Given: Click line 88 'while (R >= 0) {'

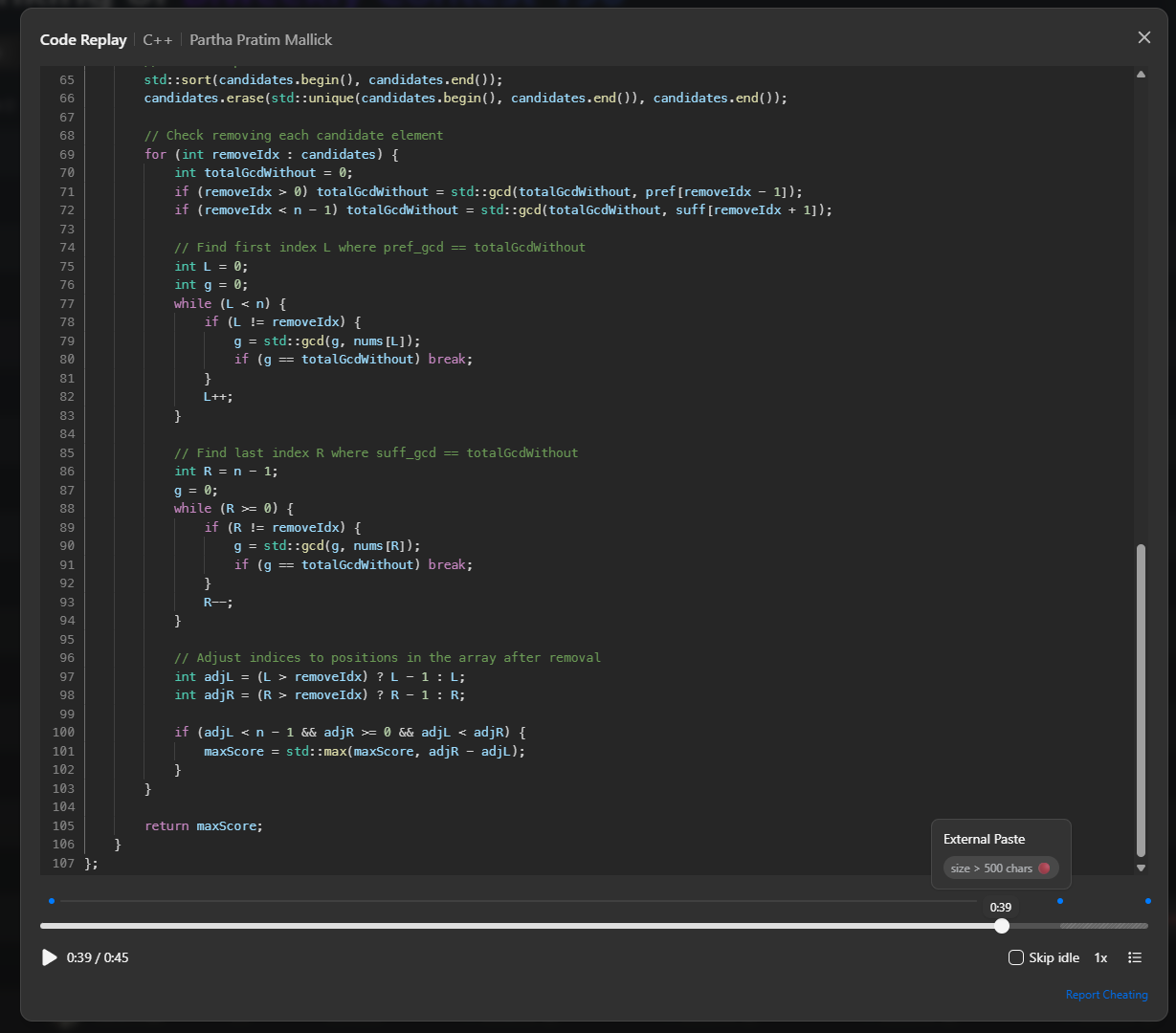Looking at the screenshot, I should tap(233, 508).
